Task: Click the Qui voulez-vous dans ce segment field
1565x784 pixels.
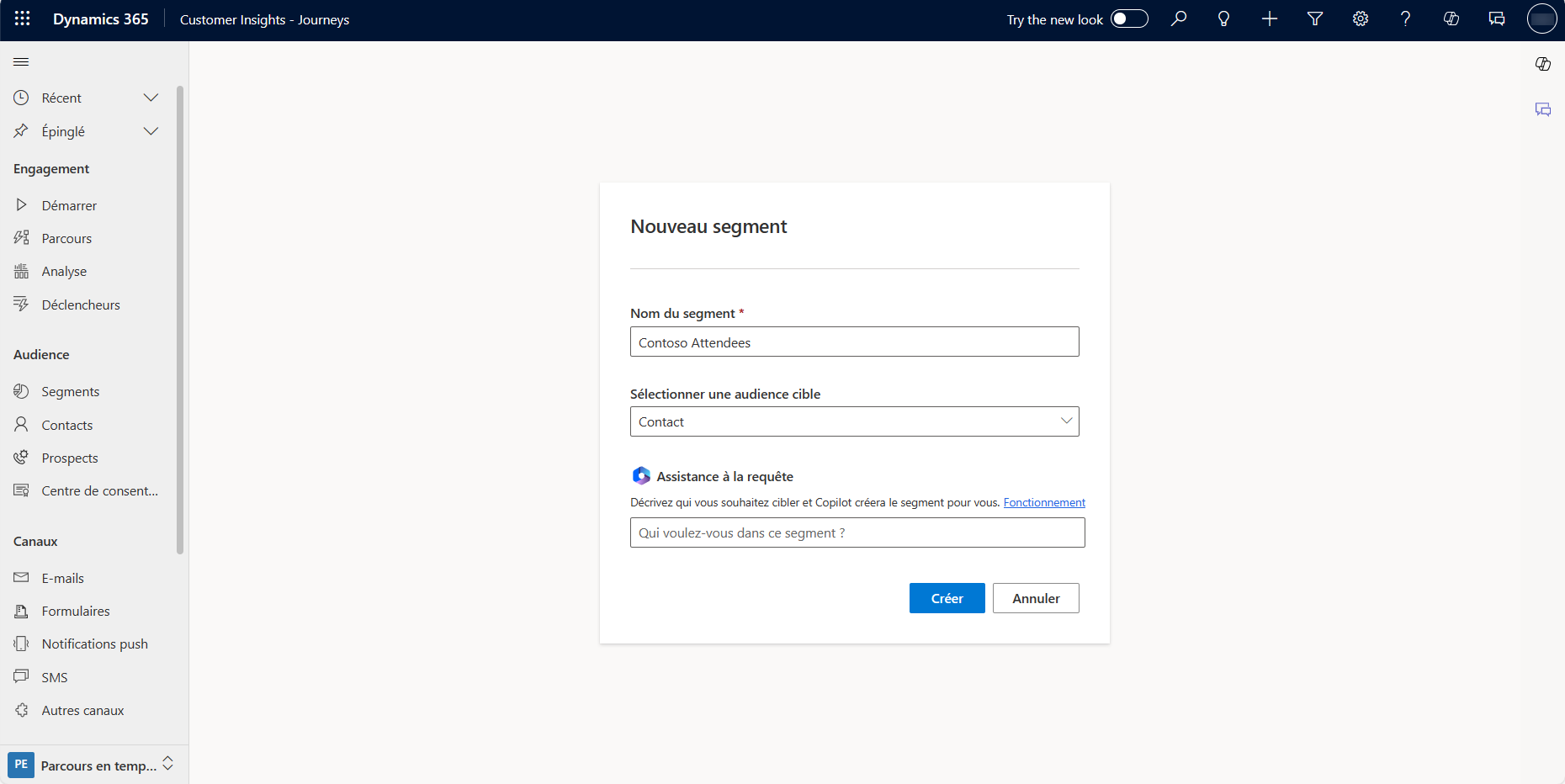Action: pos(857,532)
